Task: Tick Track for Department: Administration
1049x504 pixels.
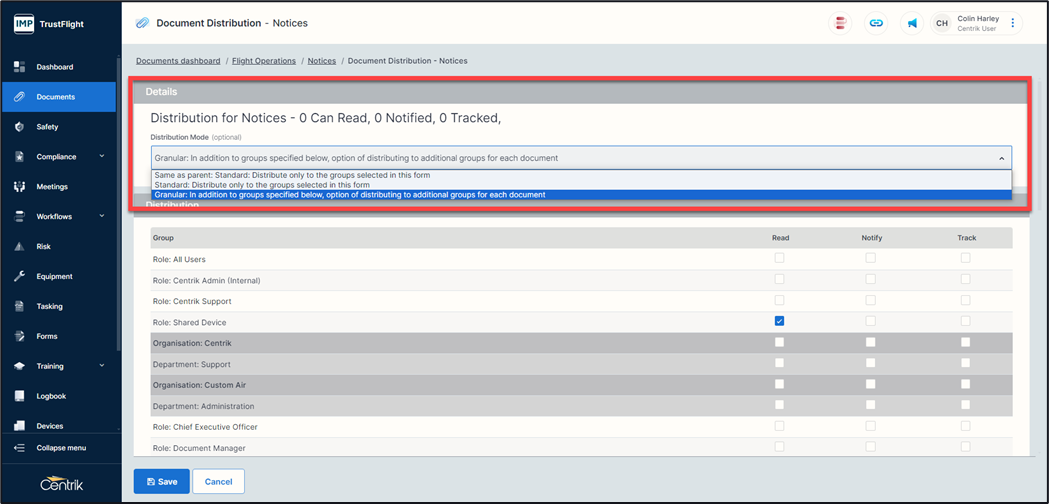Action: pyautogui.click(x=965, y=405)
